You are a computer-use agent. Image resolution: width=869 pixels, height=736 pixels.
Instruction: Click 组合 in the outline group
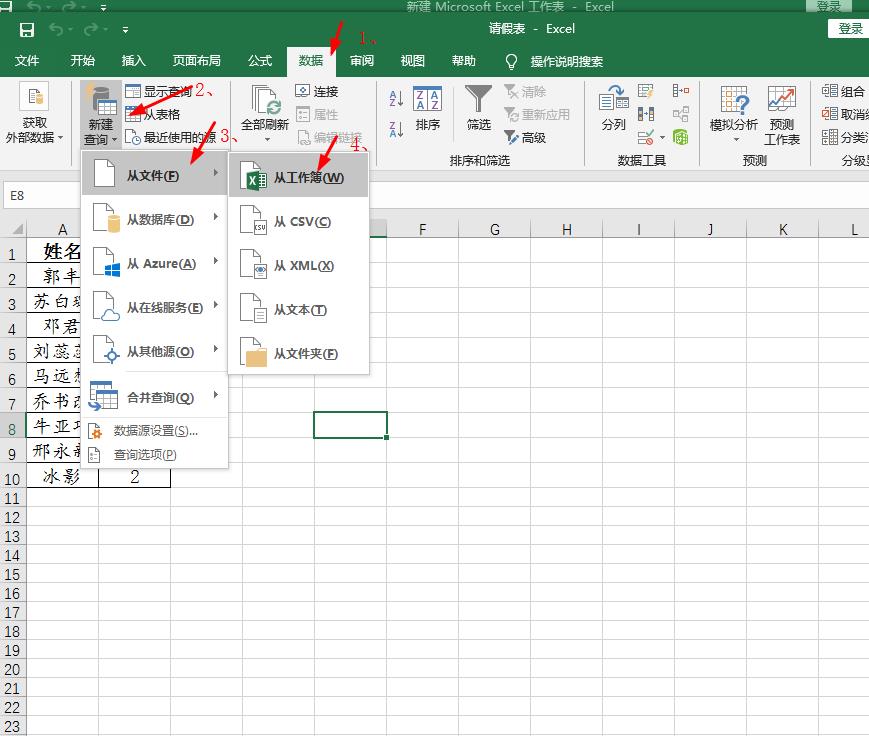pos(843,91)
